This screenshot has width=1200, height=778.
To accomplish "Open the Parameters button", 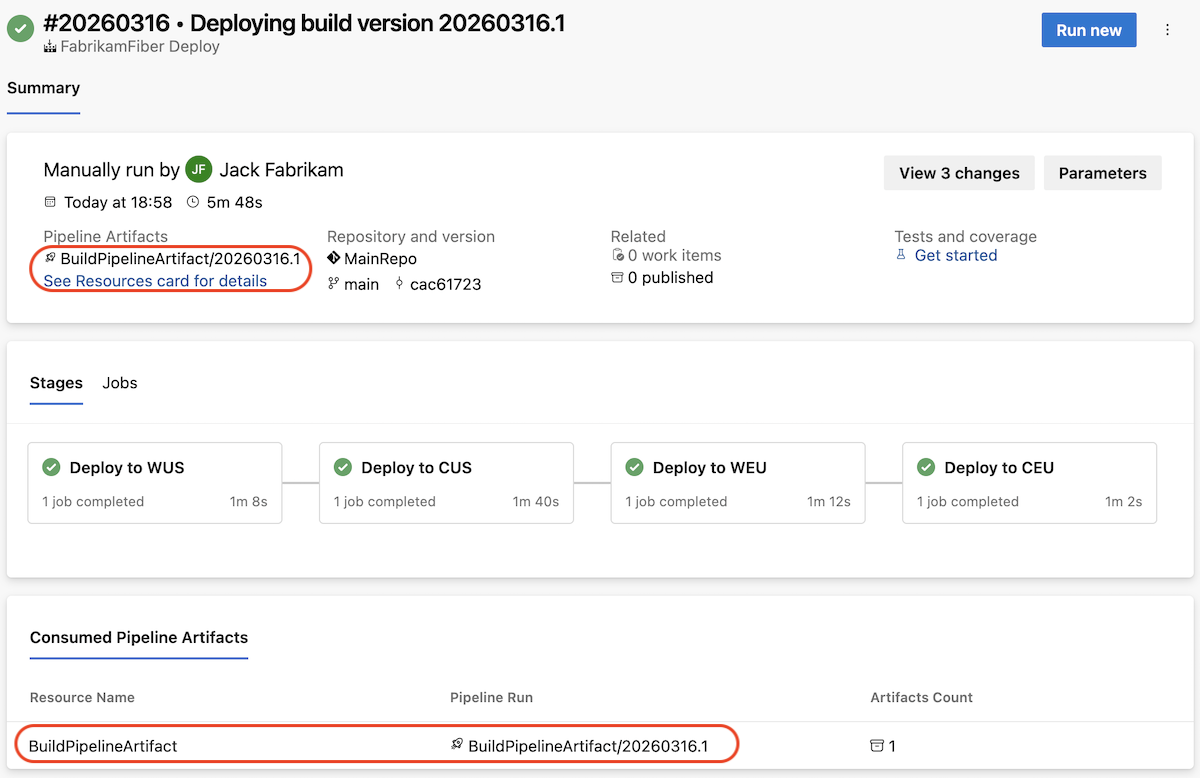I will 1102,173.
